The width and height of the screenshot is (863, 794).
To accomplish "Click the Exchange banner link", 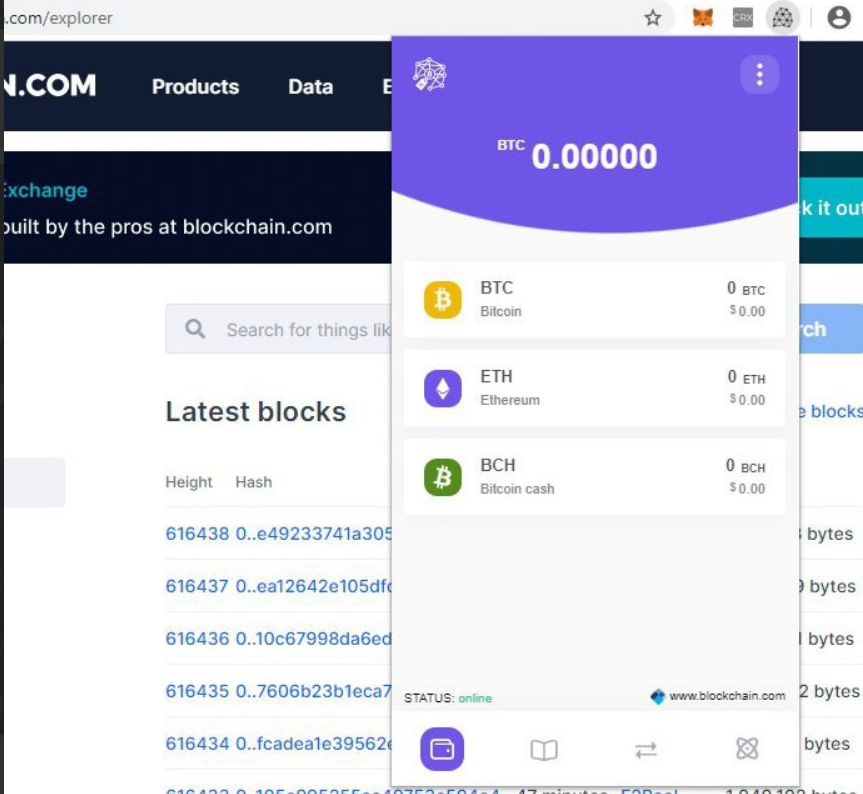I will point(45,190).
